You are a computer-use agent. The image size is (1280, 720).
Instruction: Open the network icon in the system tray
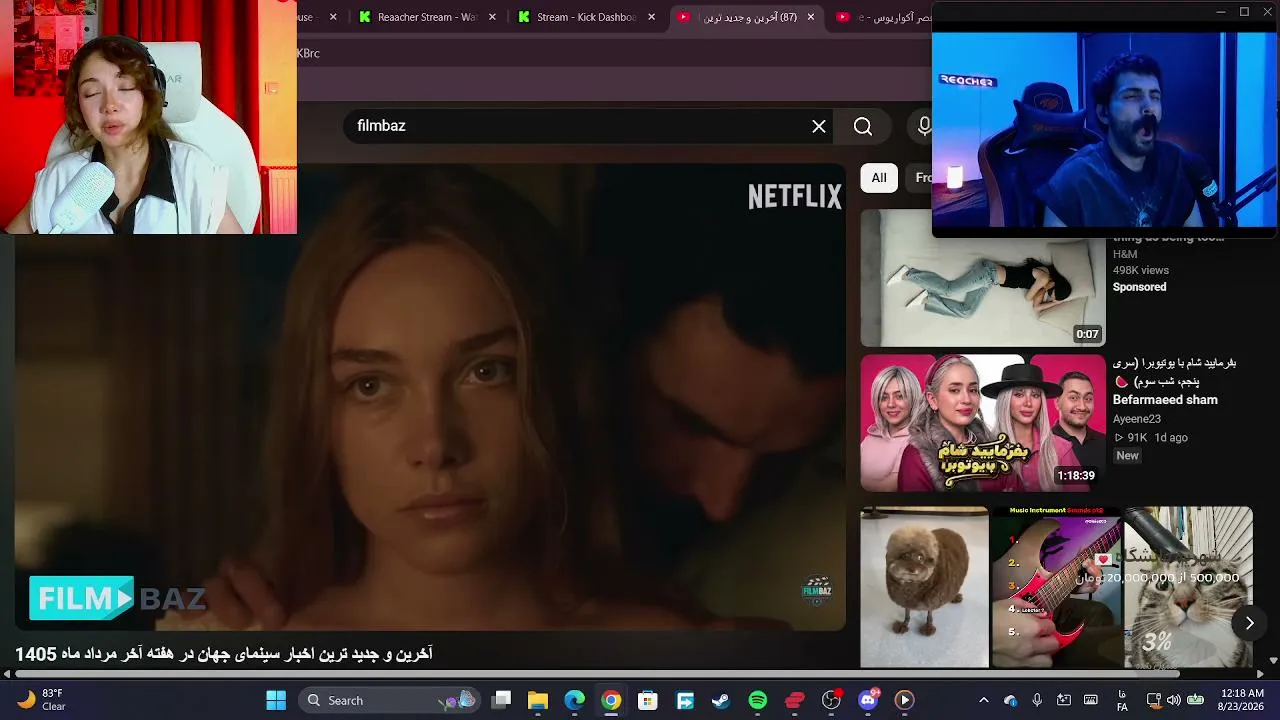tap(1154, 700)
